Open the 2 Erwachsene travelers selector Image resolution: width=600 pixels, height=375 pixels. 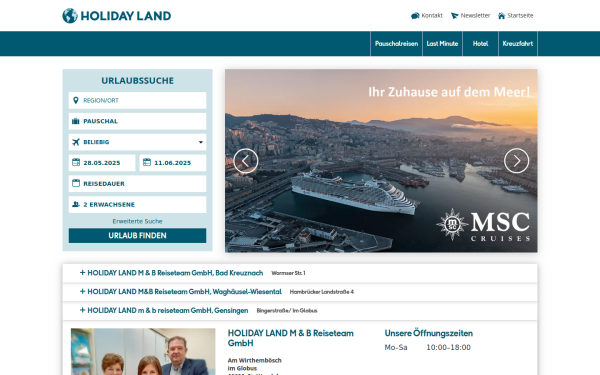[x=137, y=204]
